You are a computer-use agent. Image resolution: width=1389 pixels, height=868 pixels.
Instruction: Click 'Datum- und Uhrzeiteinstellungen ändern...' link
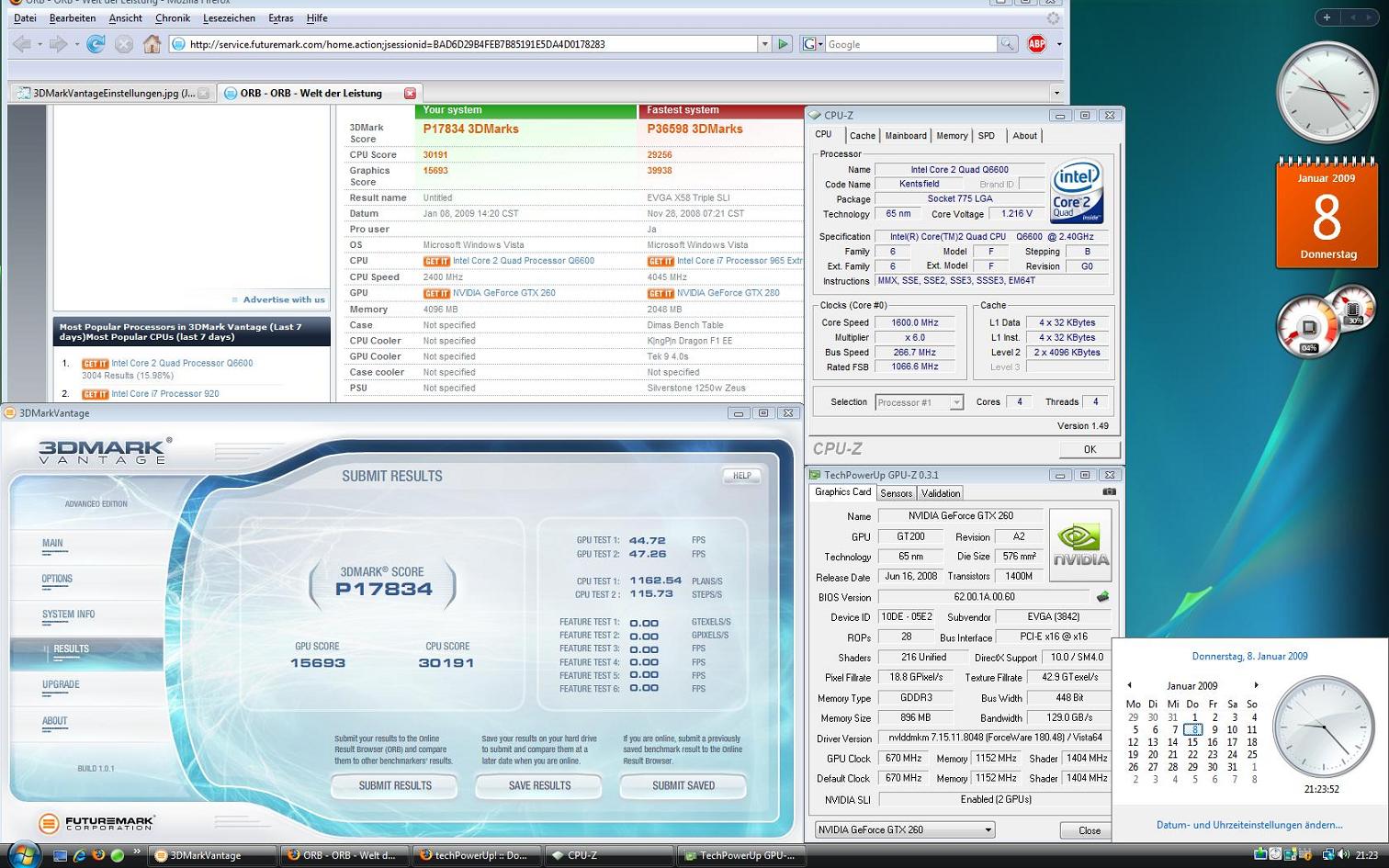[x=1248, y=825]
